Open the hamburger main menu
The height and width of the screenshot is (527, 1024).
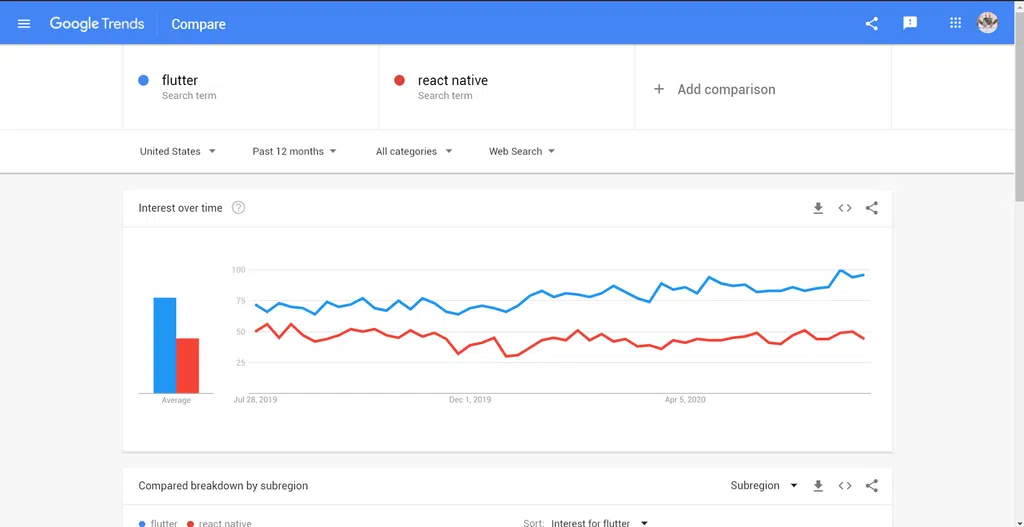pyautogui.click(x=24, y=24)
